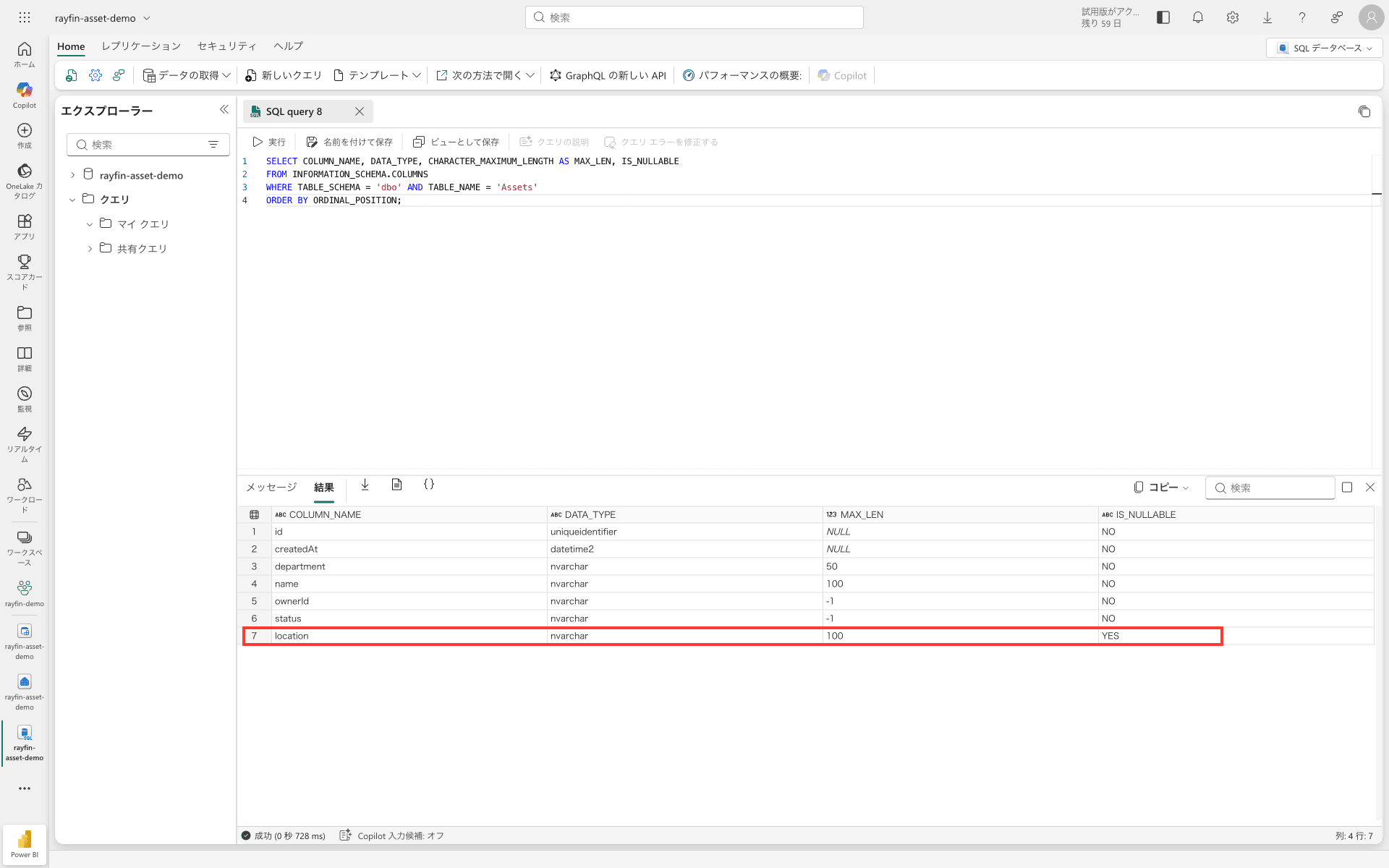The width and height of the screenshot is (1389, 868).
Task: Download results using the results pane arrow
Action: (365, 485)
